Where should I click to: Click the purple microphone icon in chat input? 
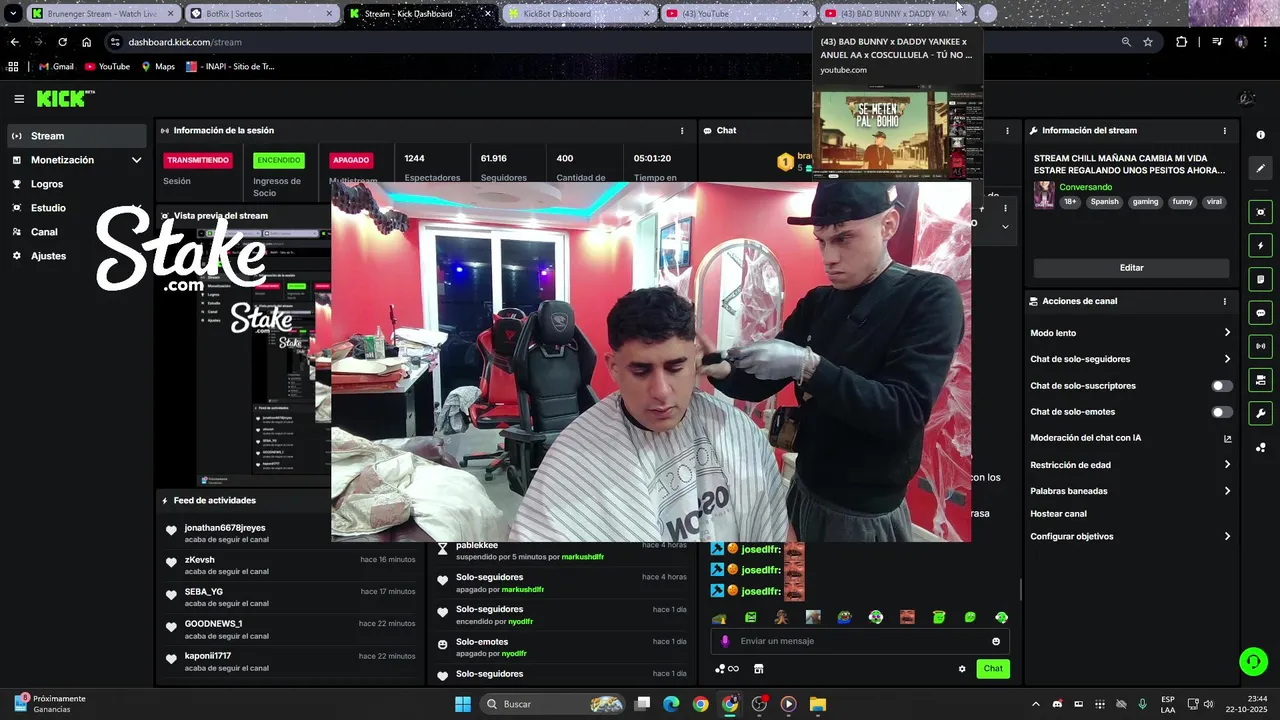pos(725,641)
